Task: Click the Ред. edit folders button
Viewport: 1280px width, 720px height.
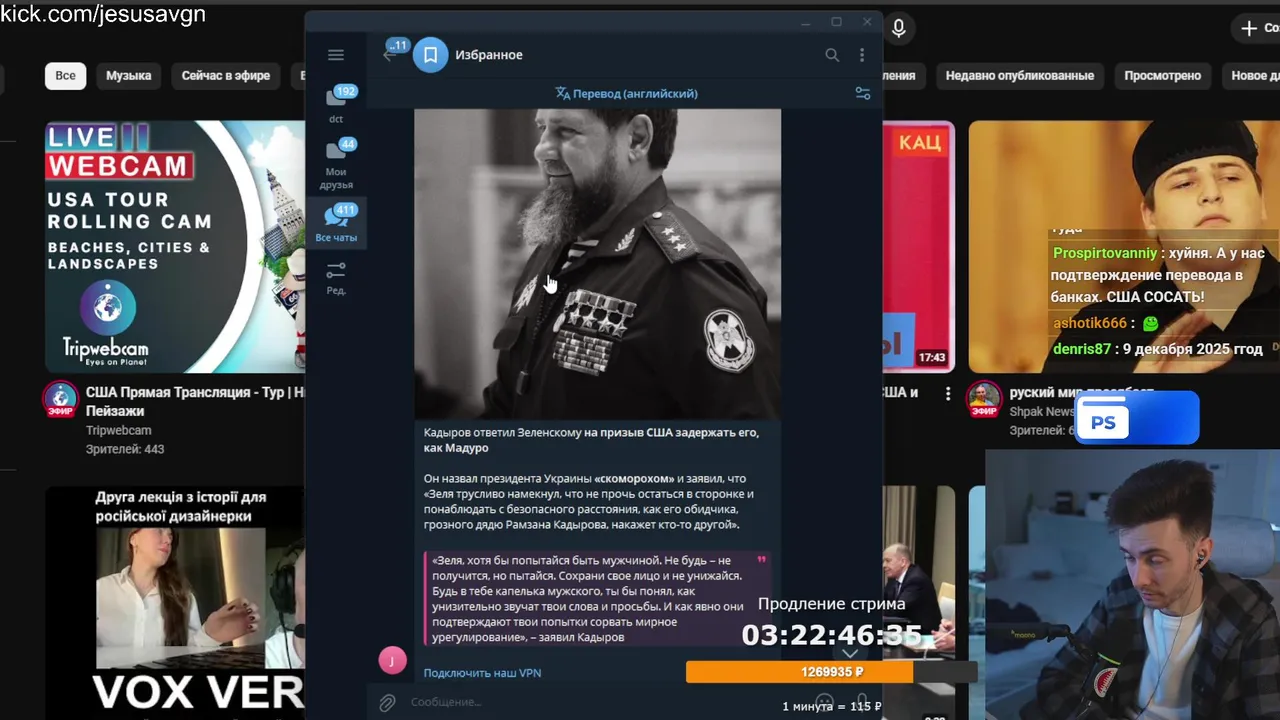Action: [337, 277]
